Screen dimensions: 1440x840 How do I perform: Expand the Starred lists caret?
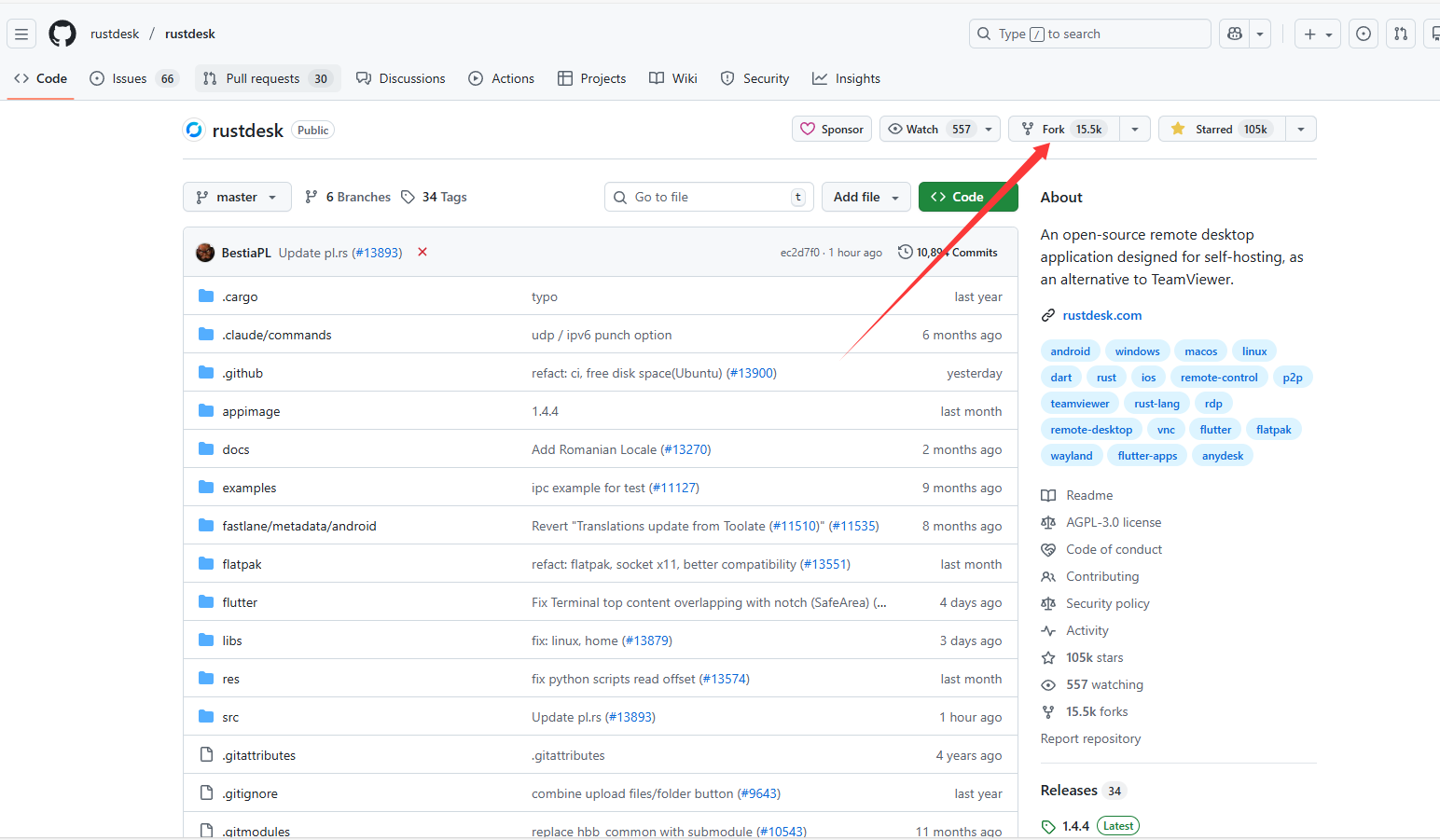(1301, 129)
